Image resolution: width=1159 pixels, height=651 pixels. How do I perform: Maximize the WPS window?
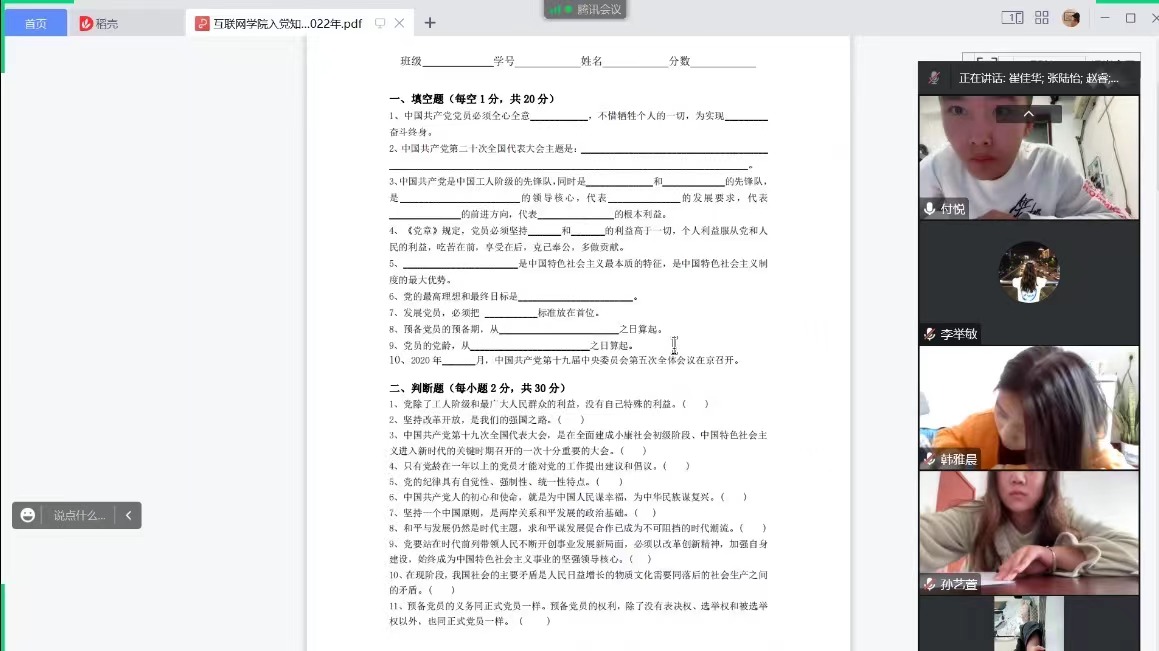1130,18
